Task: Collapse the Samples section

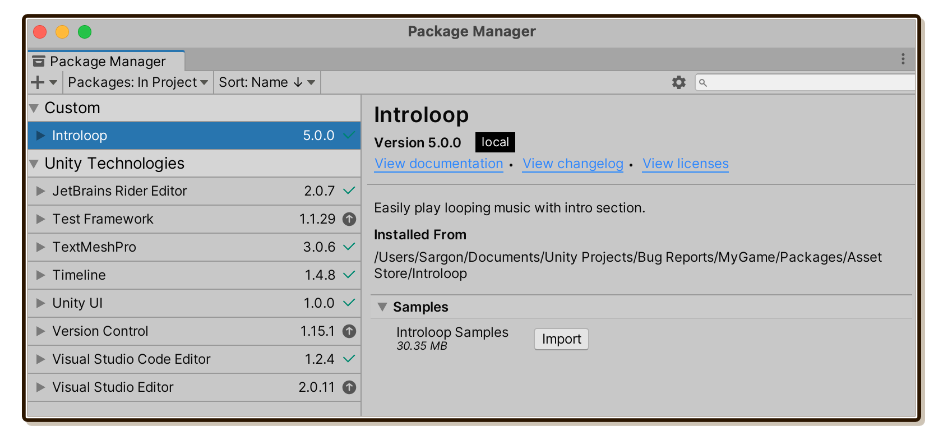Action: point(382,307)
